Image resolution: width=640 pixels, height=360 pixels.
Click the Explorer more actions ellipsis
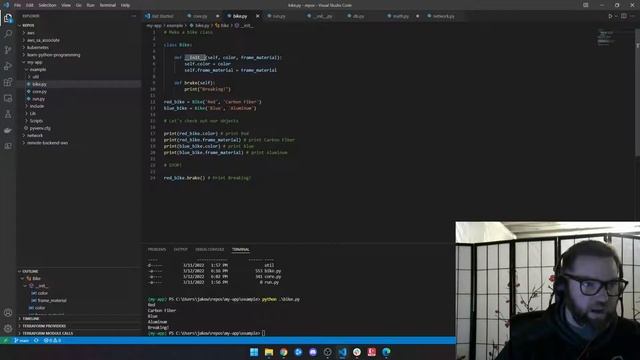coord(133,16)
